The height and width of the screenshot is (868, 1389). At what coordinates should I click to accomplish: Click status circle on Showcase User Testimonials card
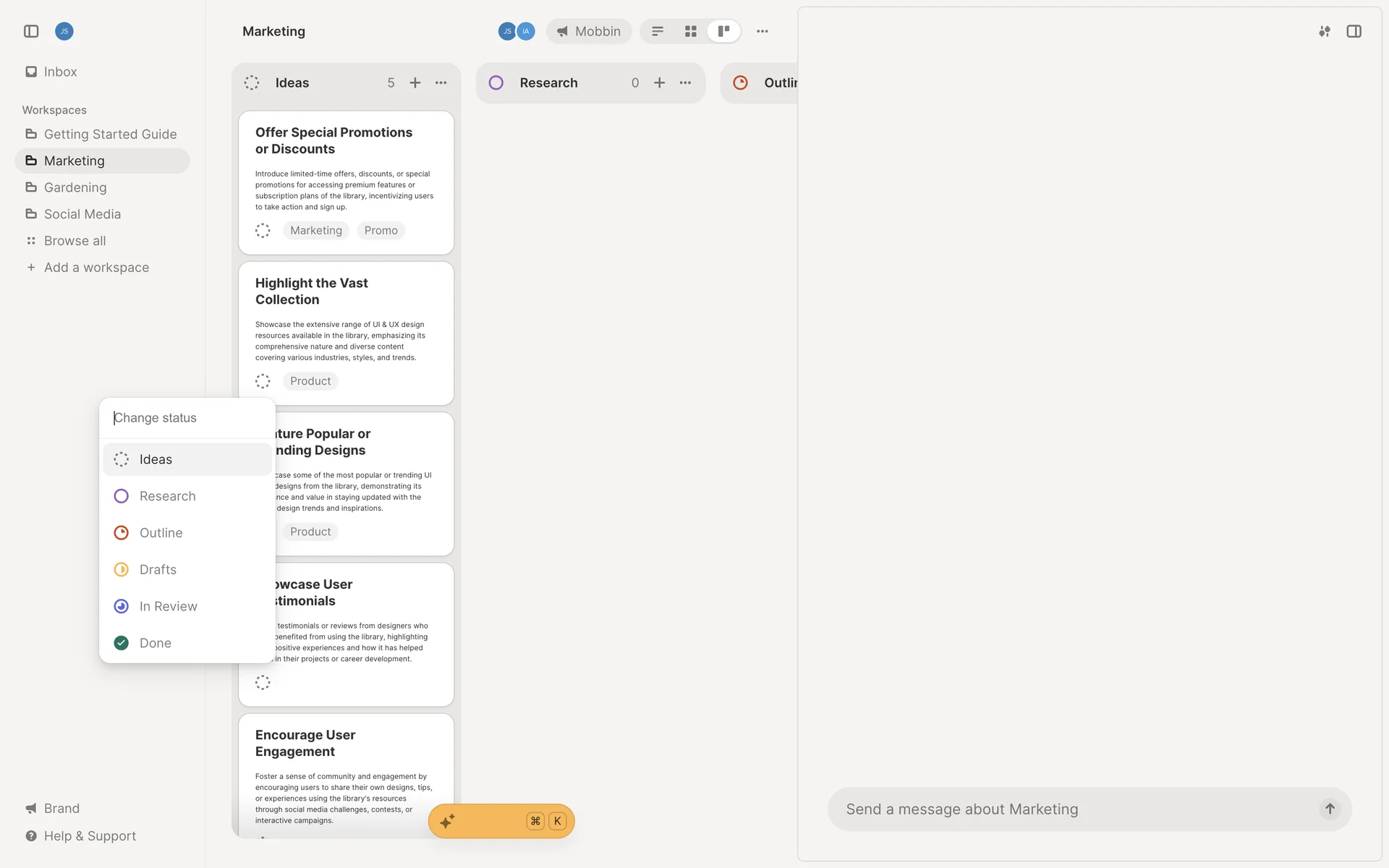coord(263,682)
